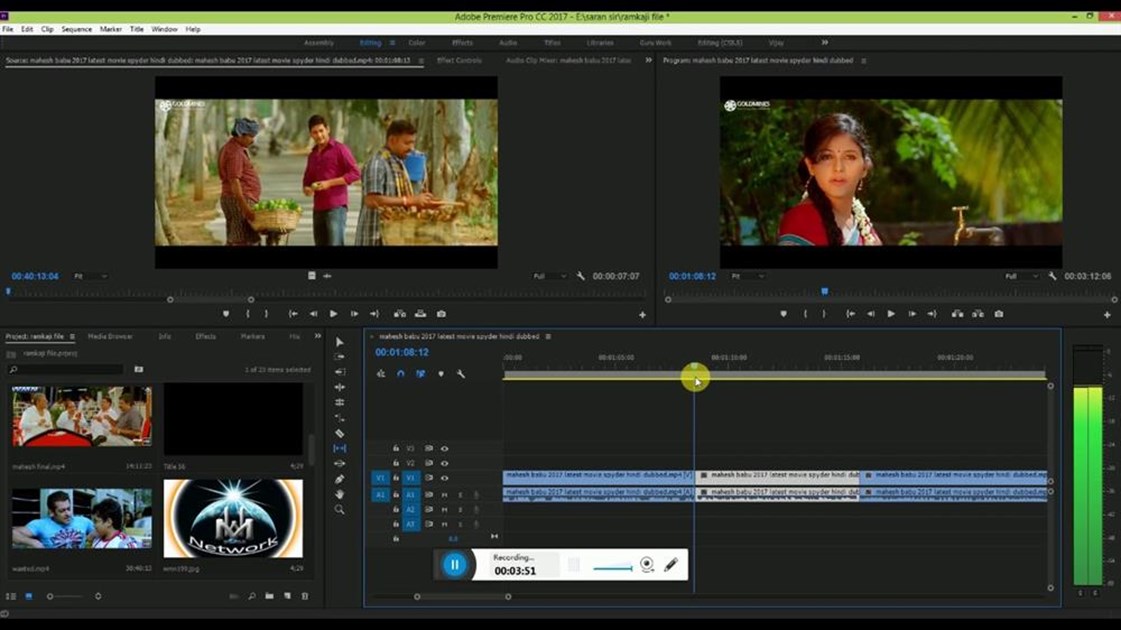Step forward one frame in Program monitor
This screenshot has width=1121, height=630.
(x=912, y=314)
